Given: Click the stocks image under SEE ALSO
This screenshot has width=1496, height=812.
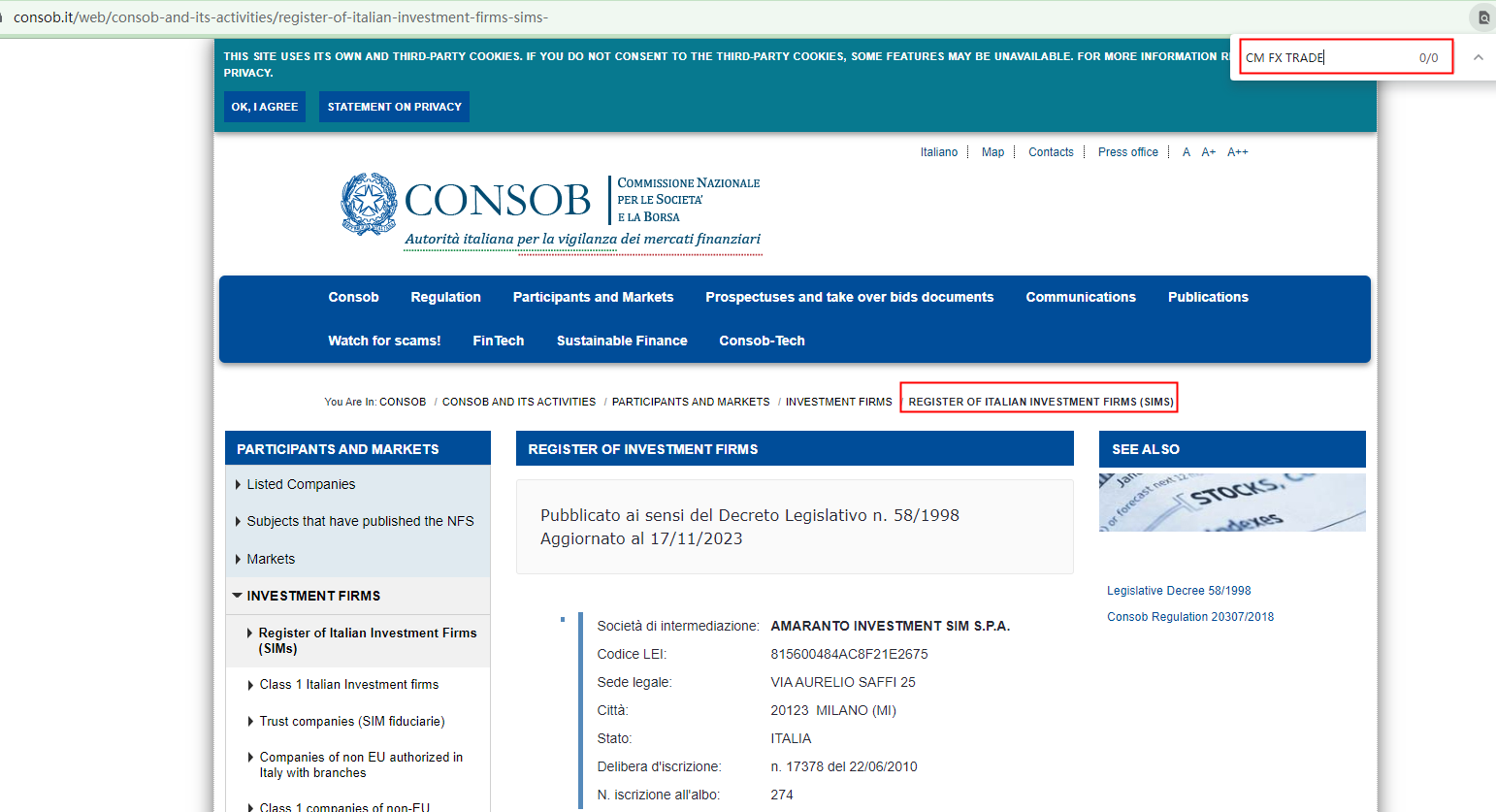Looking at the screenshot, I should coord(1232,503).
